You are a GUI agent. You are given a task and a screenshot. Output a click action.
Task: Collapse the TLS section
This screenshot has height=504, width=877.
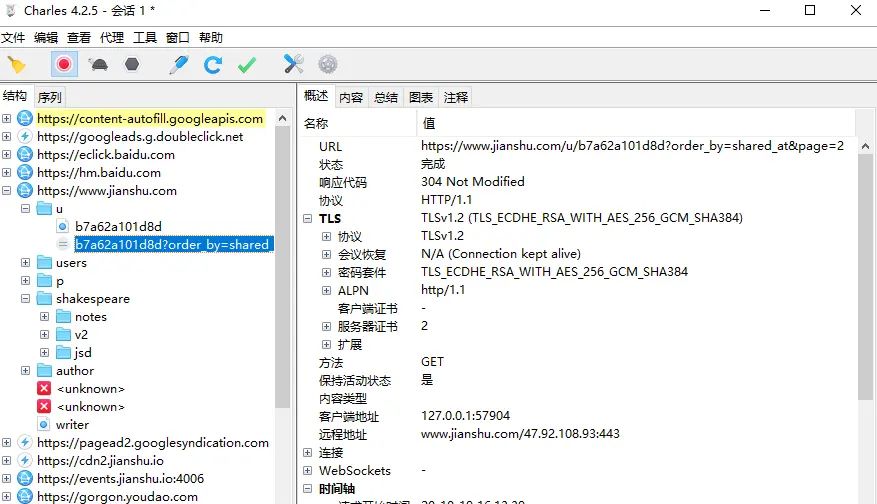[x=308, y=219]
